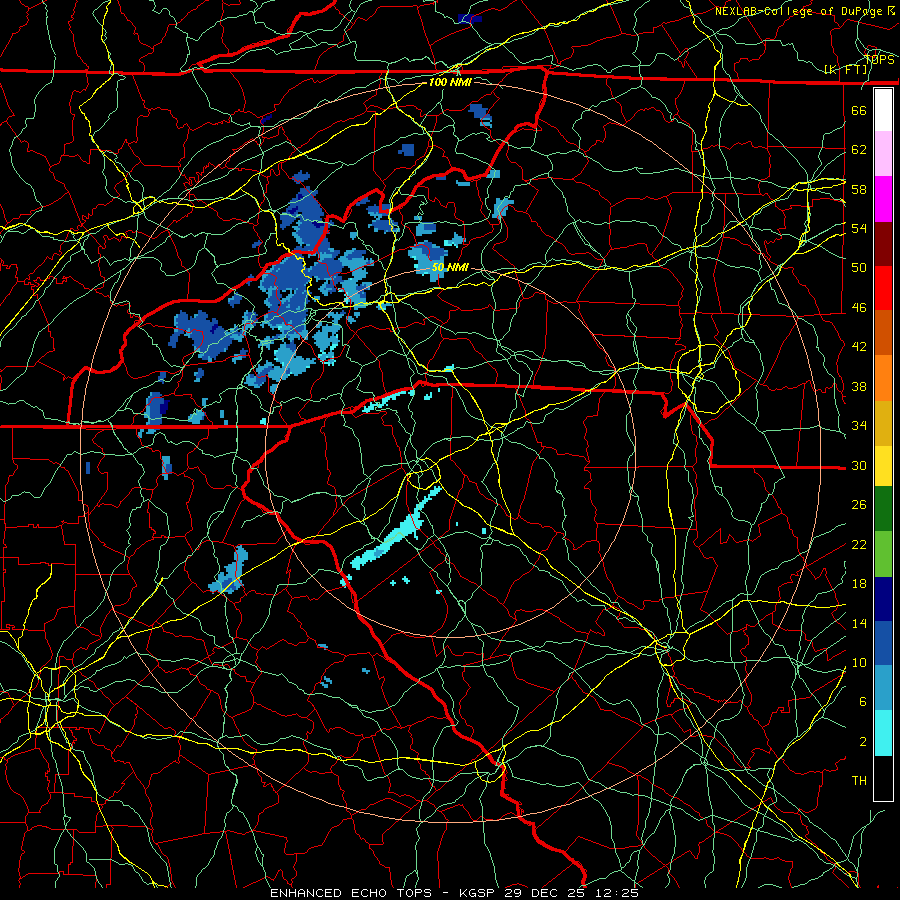
Task: Click the burnt orange legend swatch
Action: tap(883, 332)
